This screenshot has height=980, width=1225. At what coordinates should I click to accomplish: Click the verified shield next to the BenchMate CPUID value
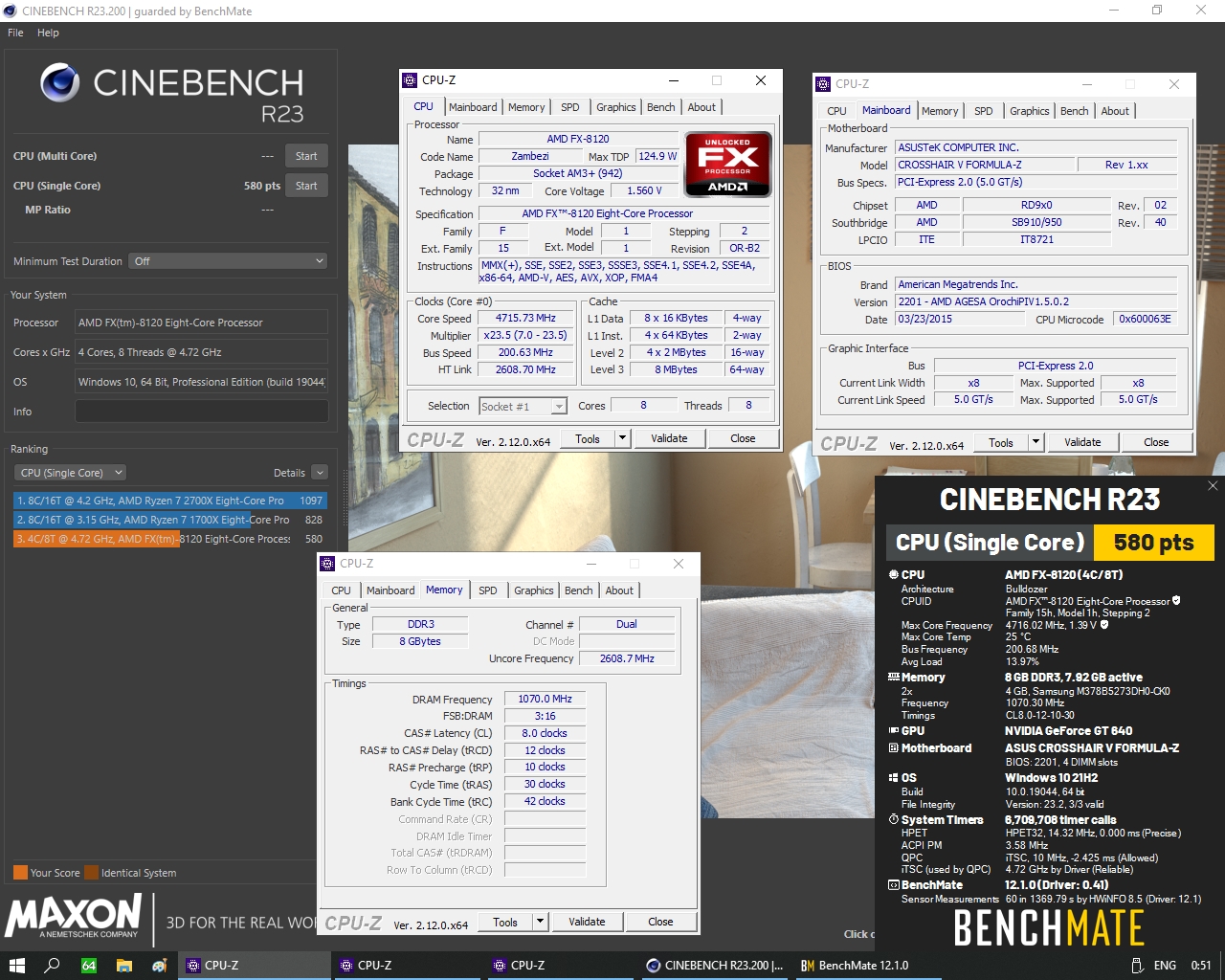[x=1176, y=601]
